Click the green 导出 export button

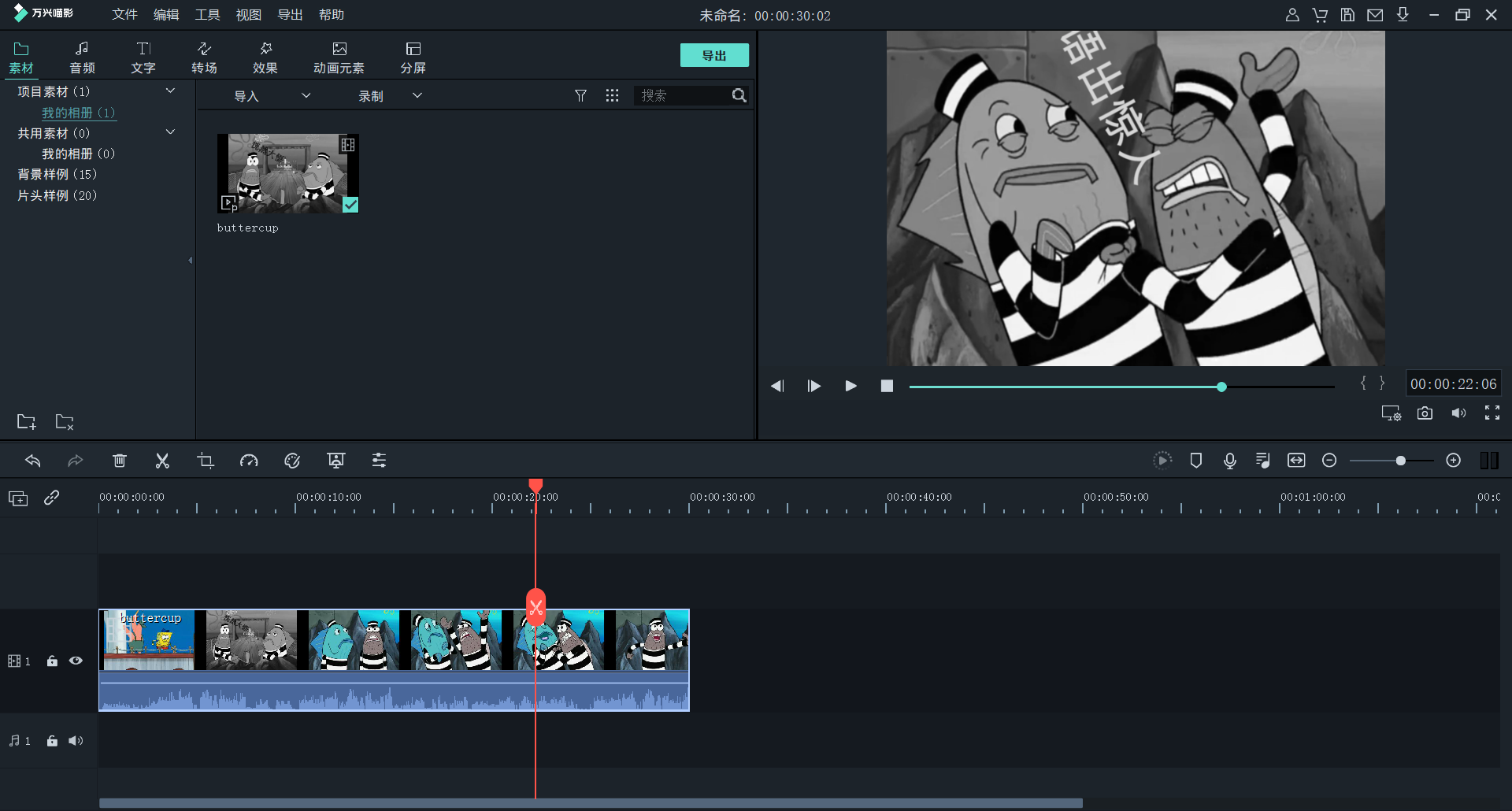point(713,56)
